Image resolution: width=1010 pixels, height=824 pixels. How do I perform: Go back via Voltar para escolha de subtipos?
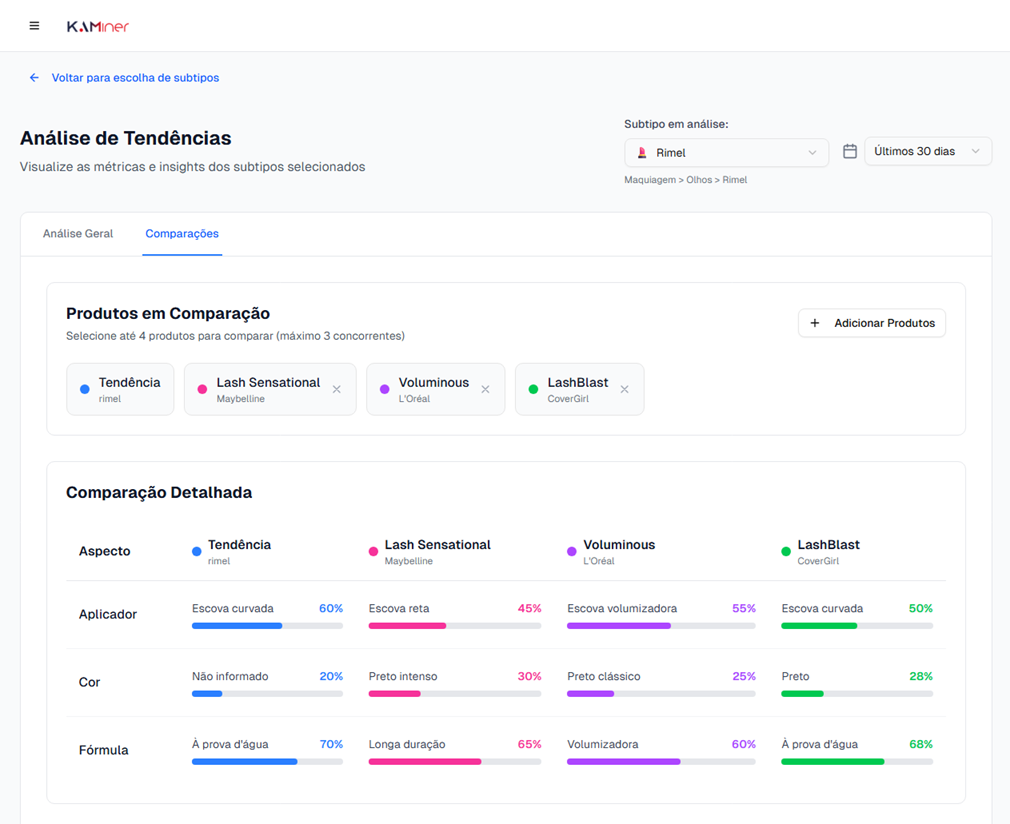[135, 78]
